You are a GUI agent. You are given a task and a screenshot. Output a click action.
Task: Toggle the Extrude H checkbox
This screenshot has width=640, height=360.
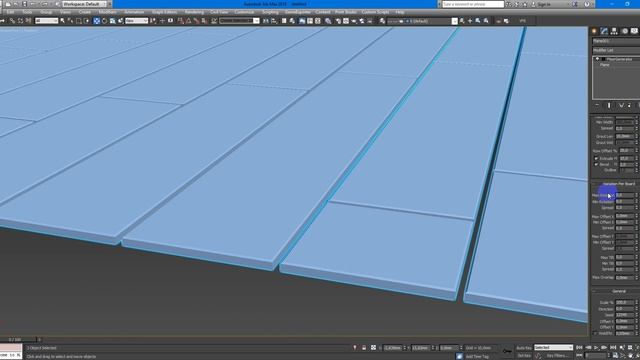(596, 158)
